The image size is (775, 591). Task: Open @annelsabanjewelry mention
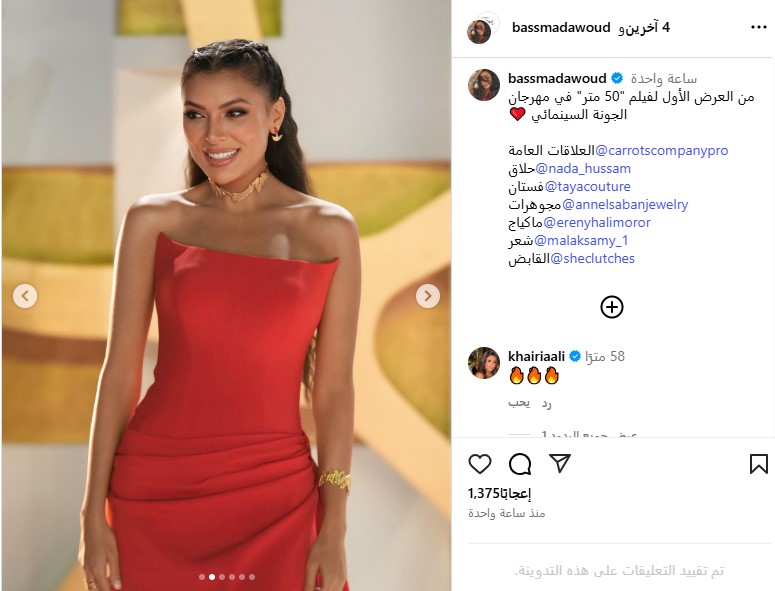click(625, 204)
